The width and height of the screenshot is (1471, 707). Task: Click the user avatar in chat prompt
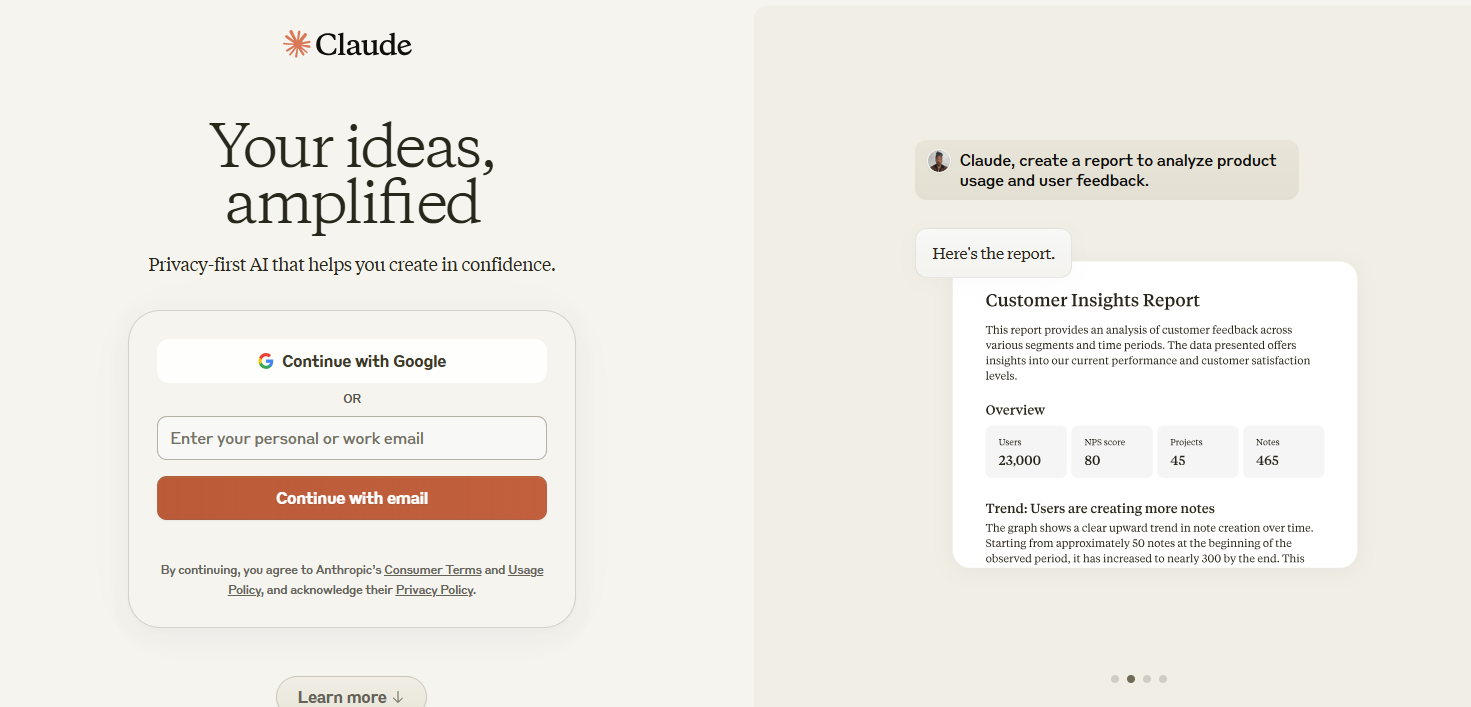tap(938, 161)
